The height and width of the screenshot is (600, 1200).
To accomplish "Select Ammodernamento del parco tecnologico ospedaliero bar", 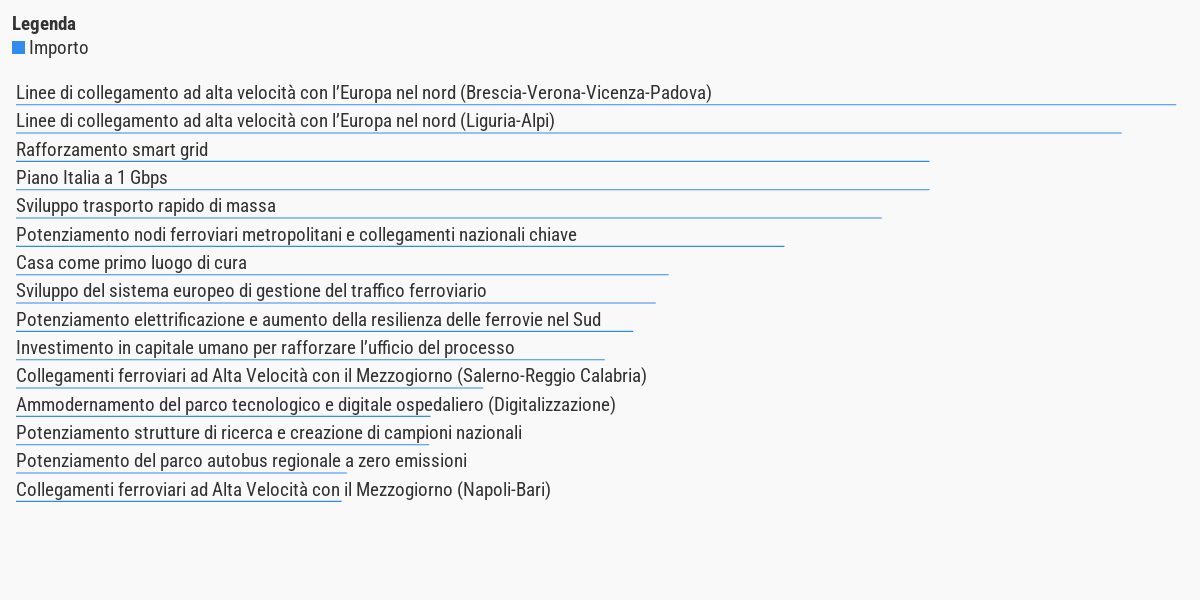I will point(316,405).
